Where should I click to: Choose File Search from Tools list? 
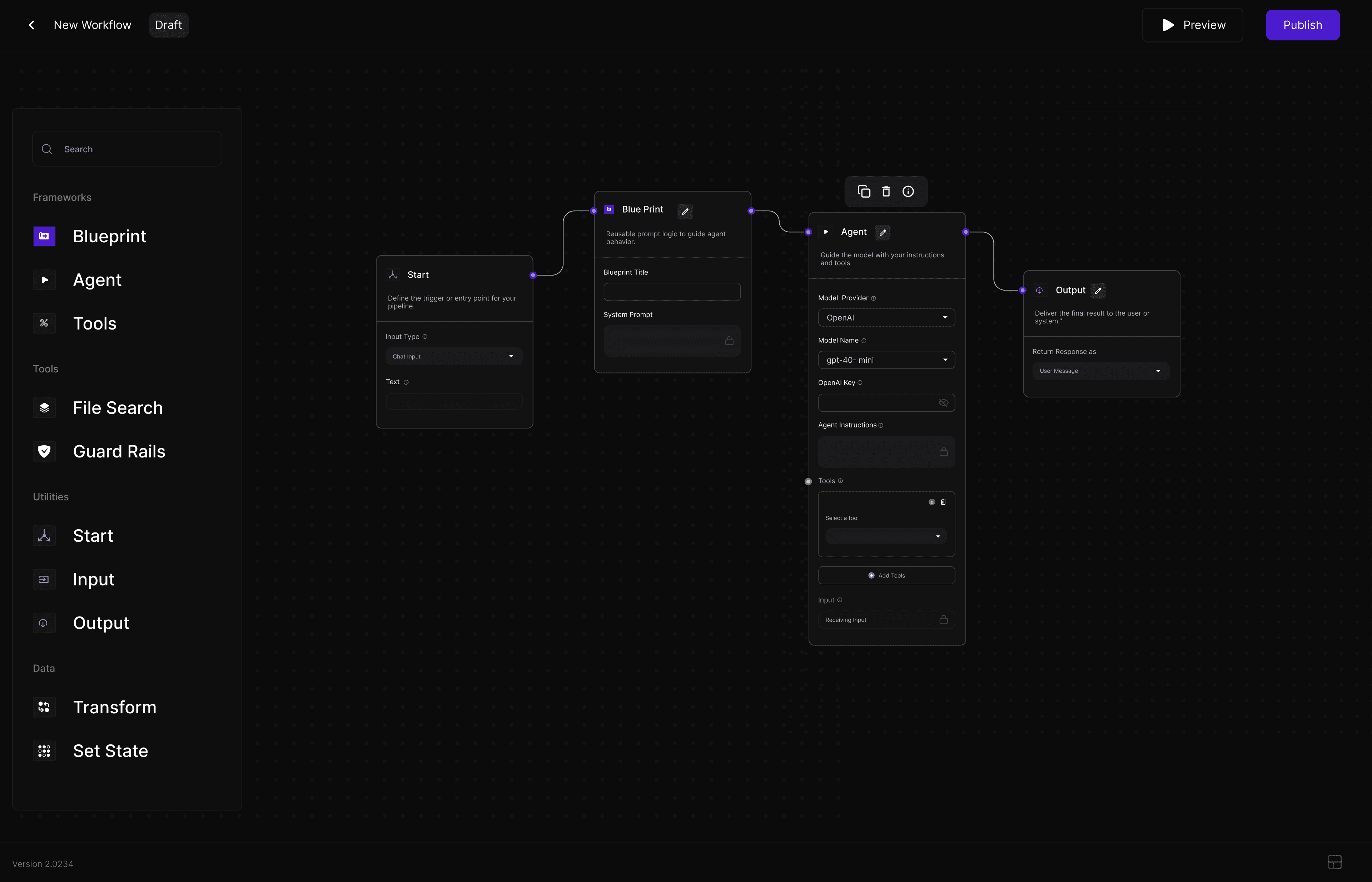coord(118,408)
